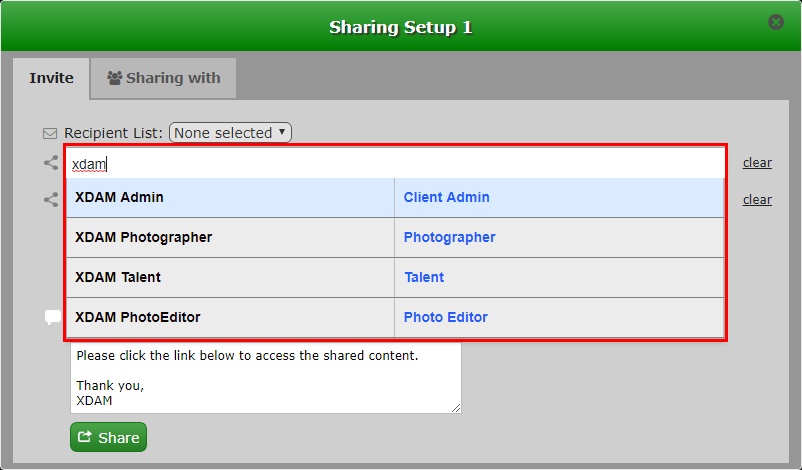The height and width of the screenshot is (470, 802).
Task: Click the message box resize handle
Action: (456, 408)
